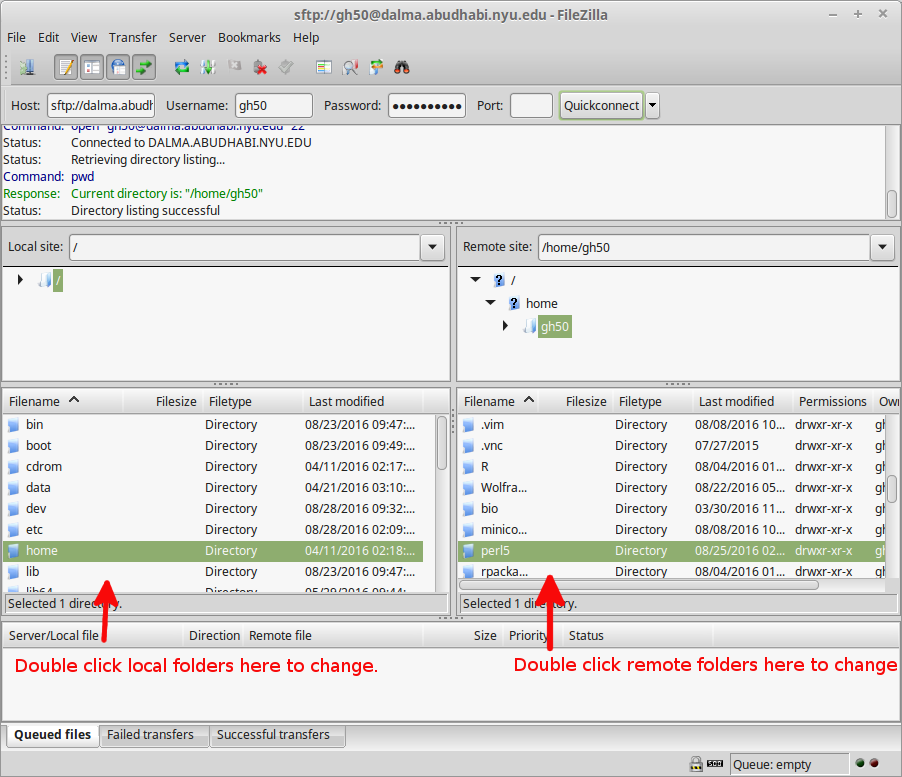Screen dimensions: 902x777
Task: Toggle remote directory tree display
Action: point(118,68)
